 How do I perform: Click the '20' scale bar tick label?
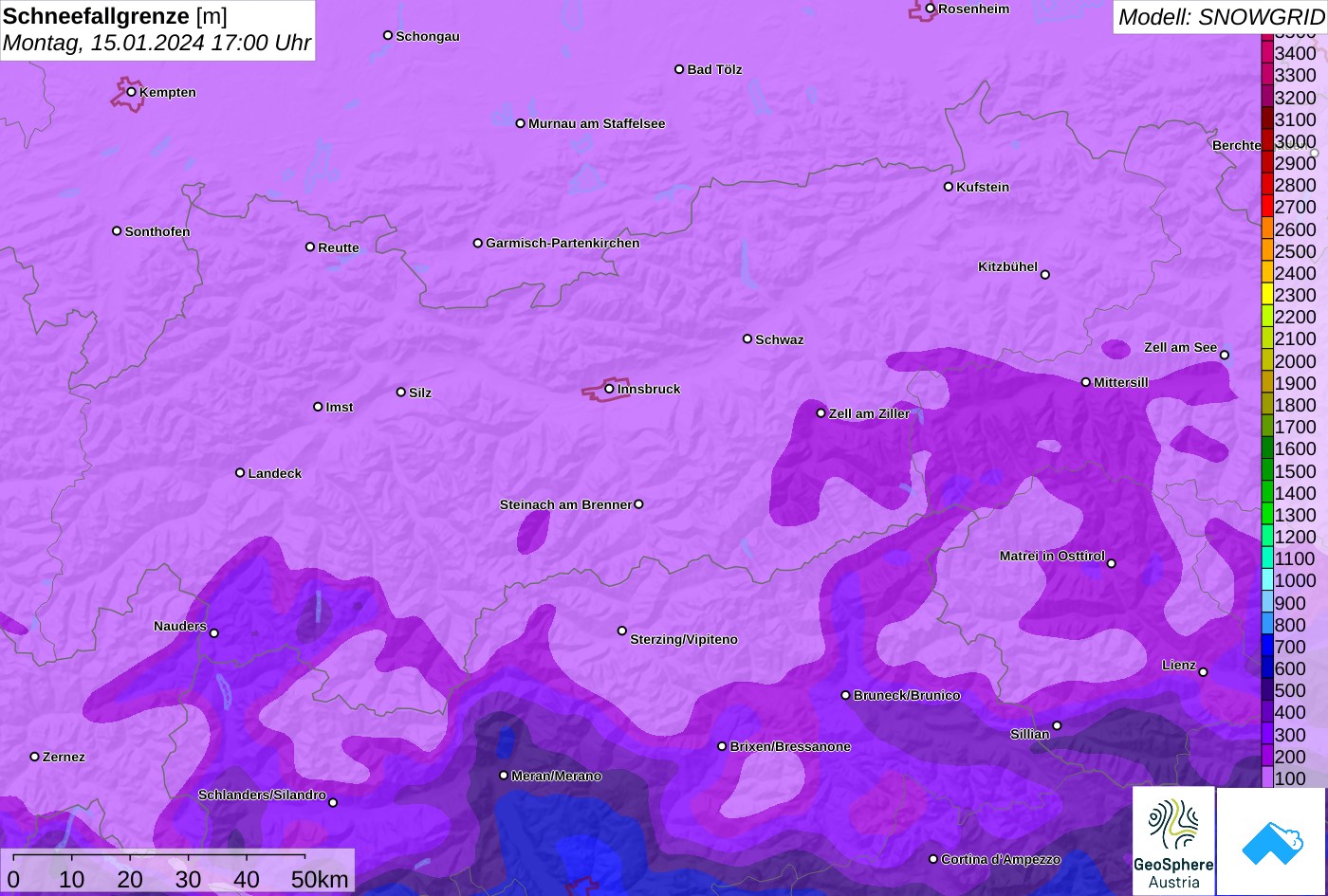pos(130,880)
